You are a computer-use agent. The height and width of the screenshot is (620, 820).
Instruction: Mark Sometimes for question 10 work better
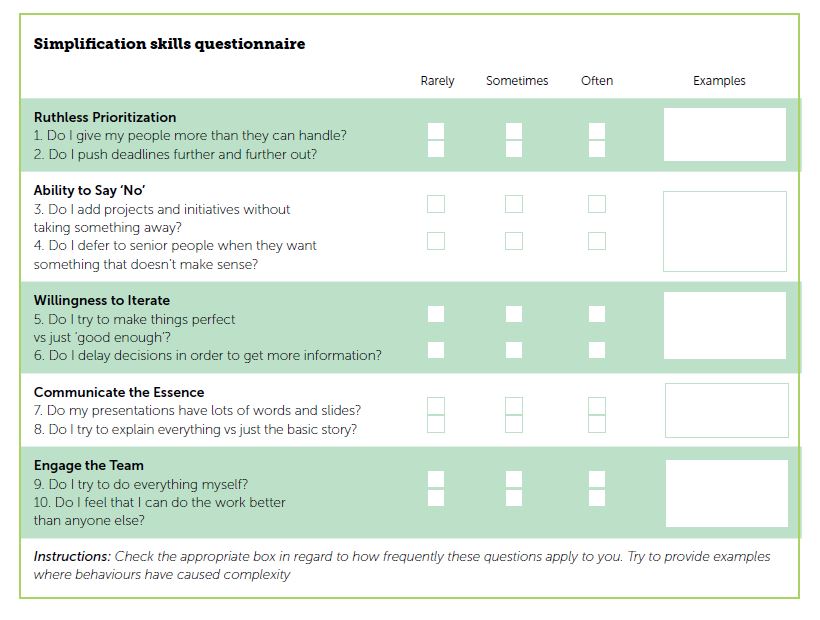click(514, 498)
